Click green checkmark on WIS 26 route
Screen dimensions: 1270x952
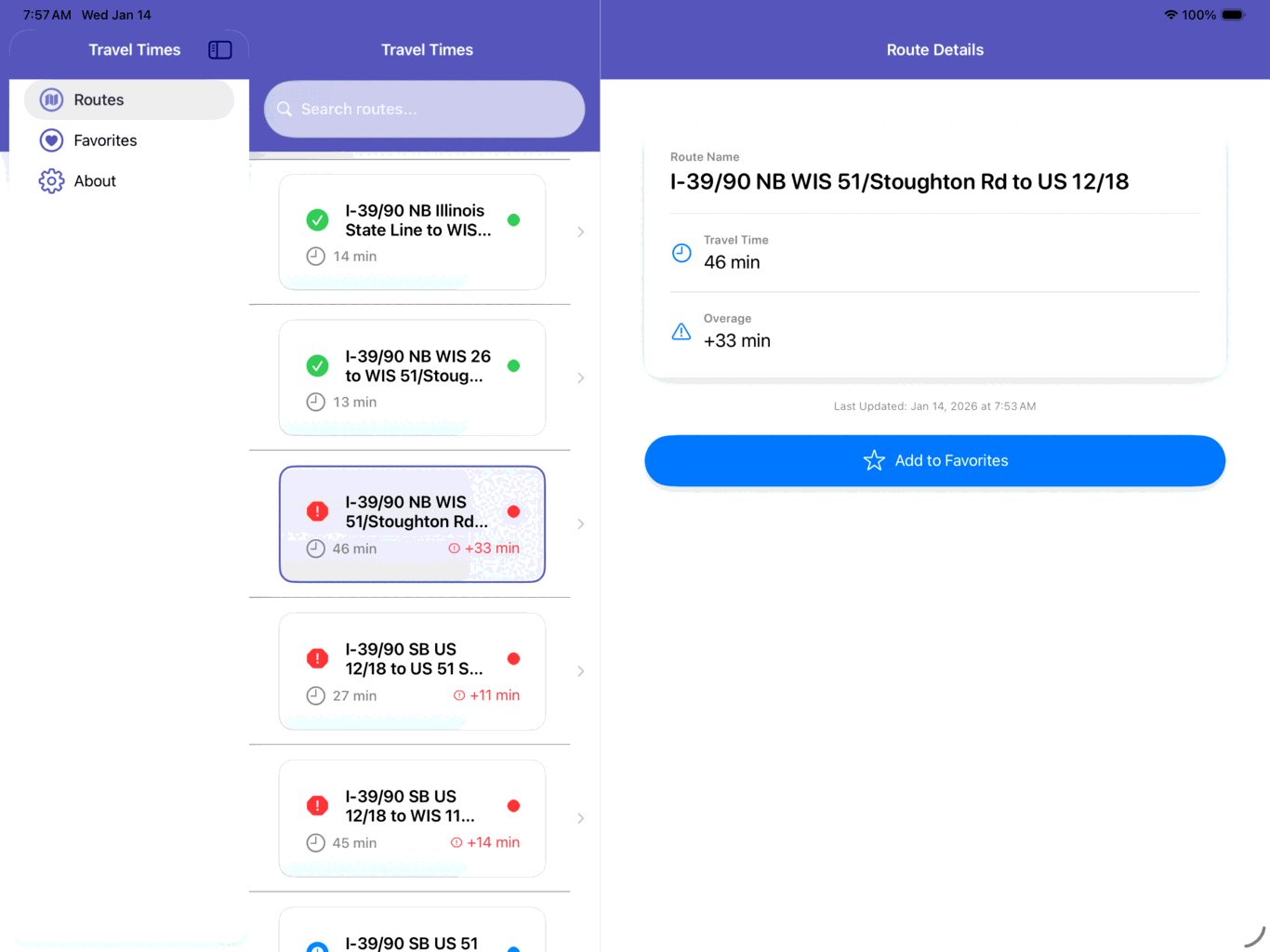coord(317,366)
